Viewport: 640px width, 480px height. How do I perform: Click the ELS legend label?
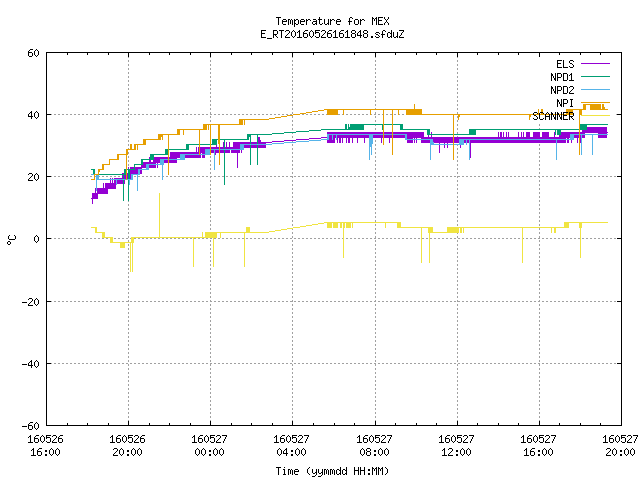pyautogui.click(x=565, y=64)
